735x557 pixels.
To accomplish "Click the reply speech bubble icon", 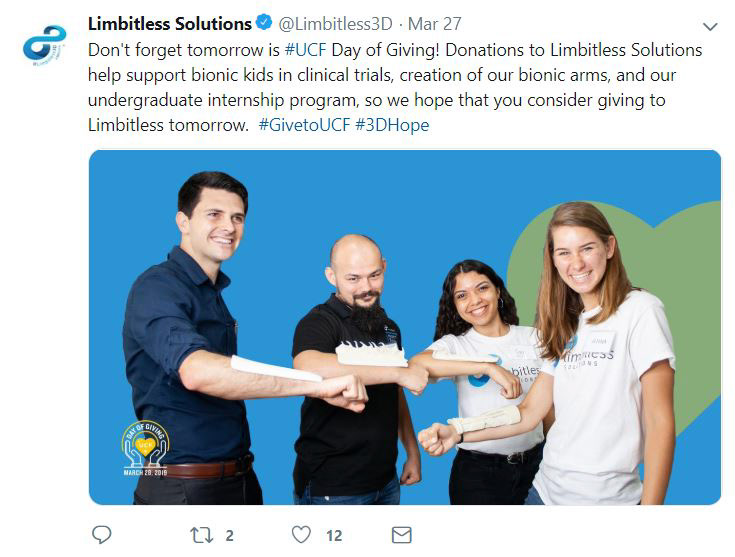I will (101, 534).
